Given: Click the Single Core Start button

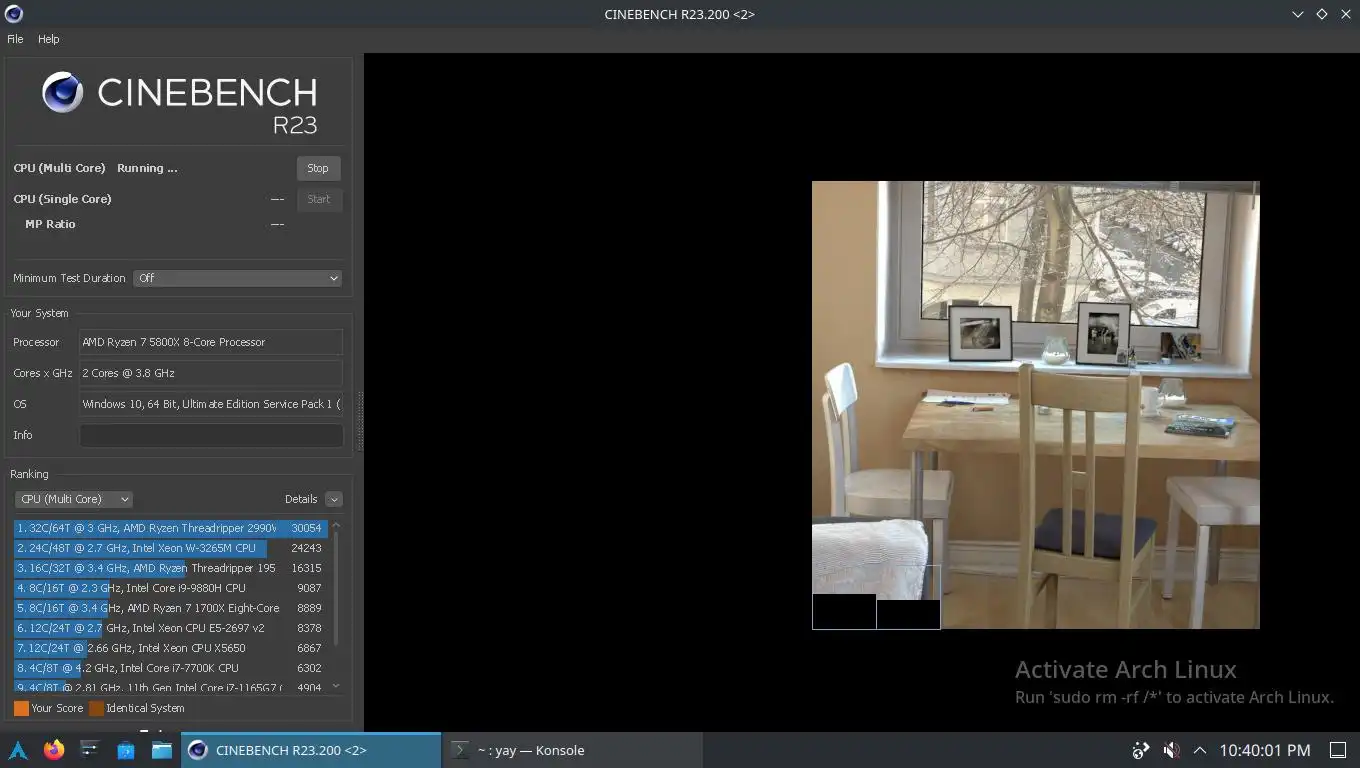Looking at the screenshot, I should [x=319, y=199].
